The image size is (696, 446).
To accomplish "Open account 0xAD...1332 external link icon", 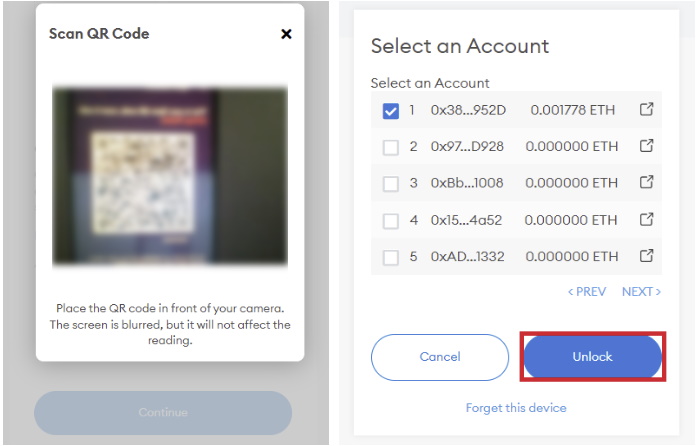I will pyautogui.click(x=646, y=255).
